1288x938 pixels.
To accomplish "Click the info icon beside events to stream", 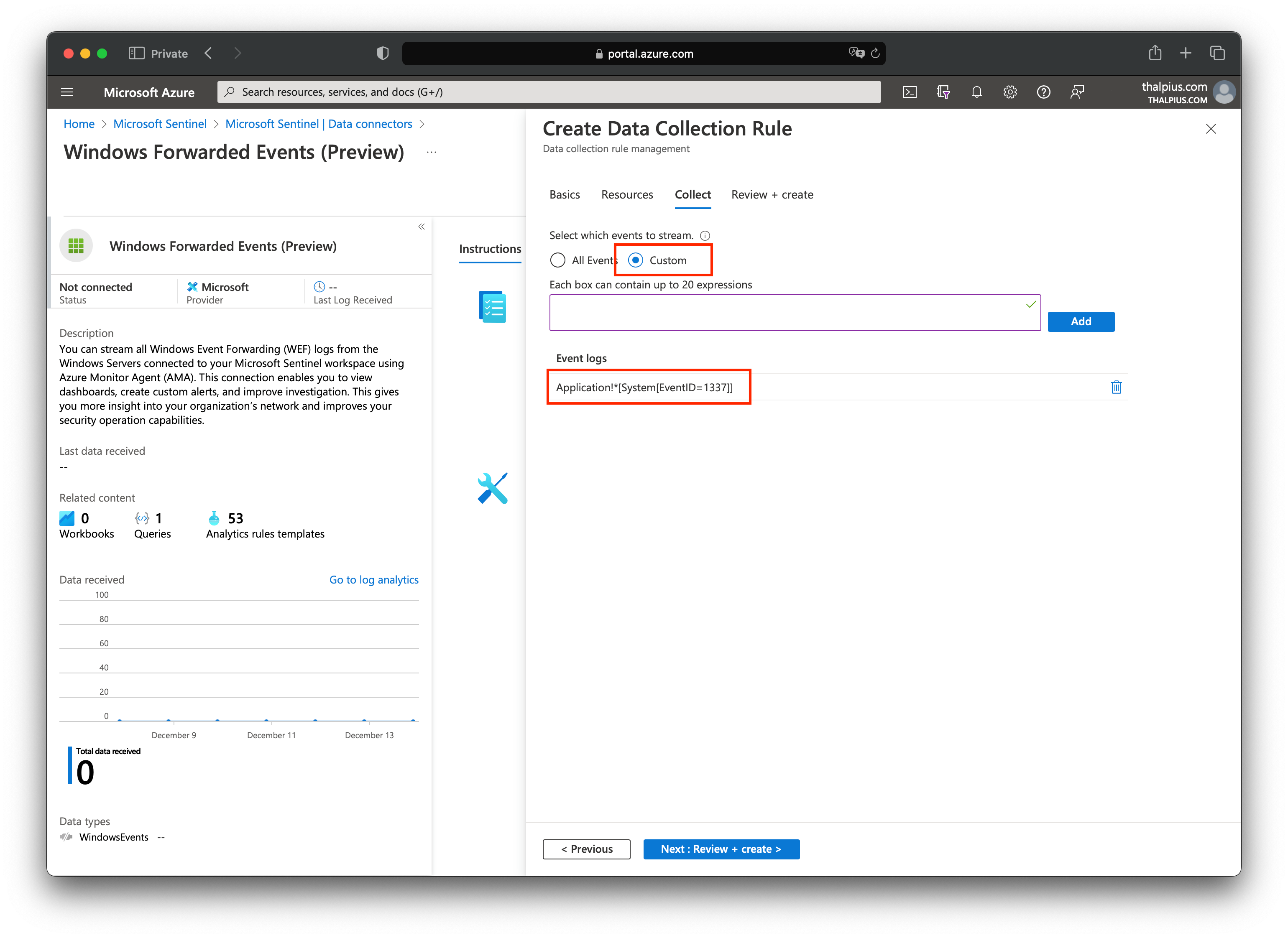I will pos(705,236).
